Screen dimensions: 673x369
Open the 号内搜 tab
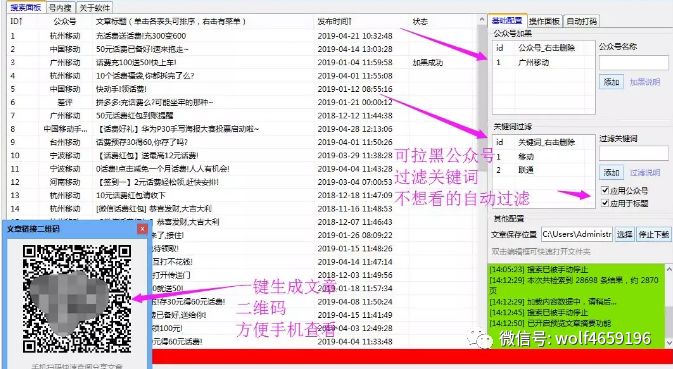60,8
